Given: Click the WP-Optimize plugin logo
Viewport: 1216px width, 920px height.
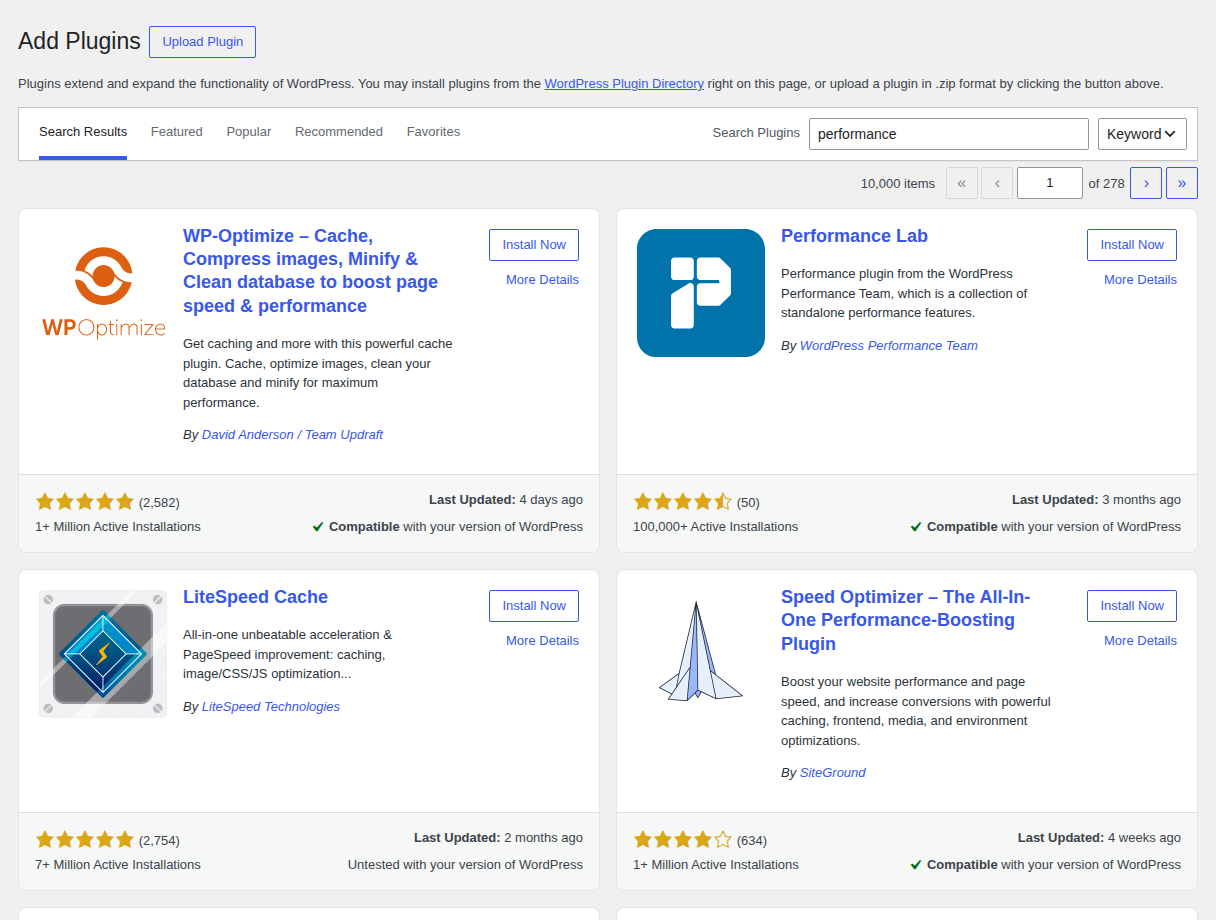Looking at the screenshot, I should tap(103, 293).
